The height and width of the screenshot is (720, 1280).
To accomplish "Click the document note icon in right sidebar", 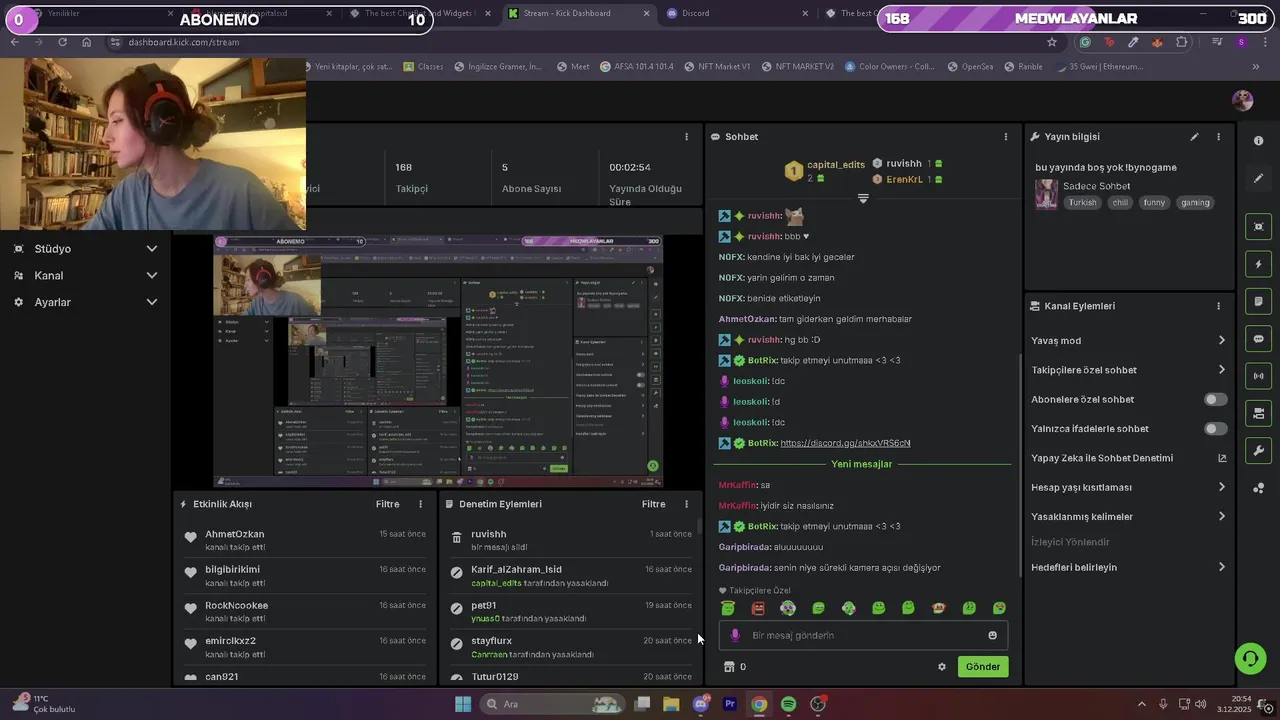I will [1258, 301].
